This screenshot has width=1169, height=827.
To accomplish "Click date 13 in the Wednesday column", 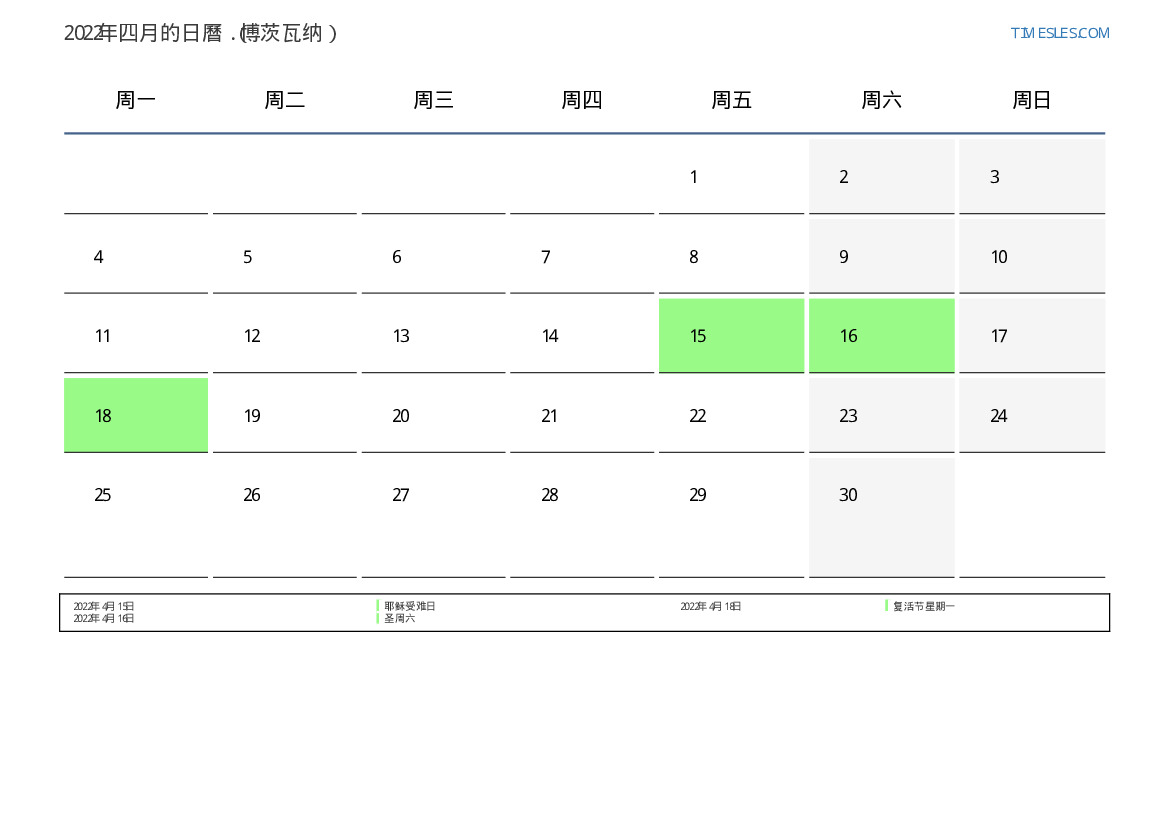I will (433, 336).
